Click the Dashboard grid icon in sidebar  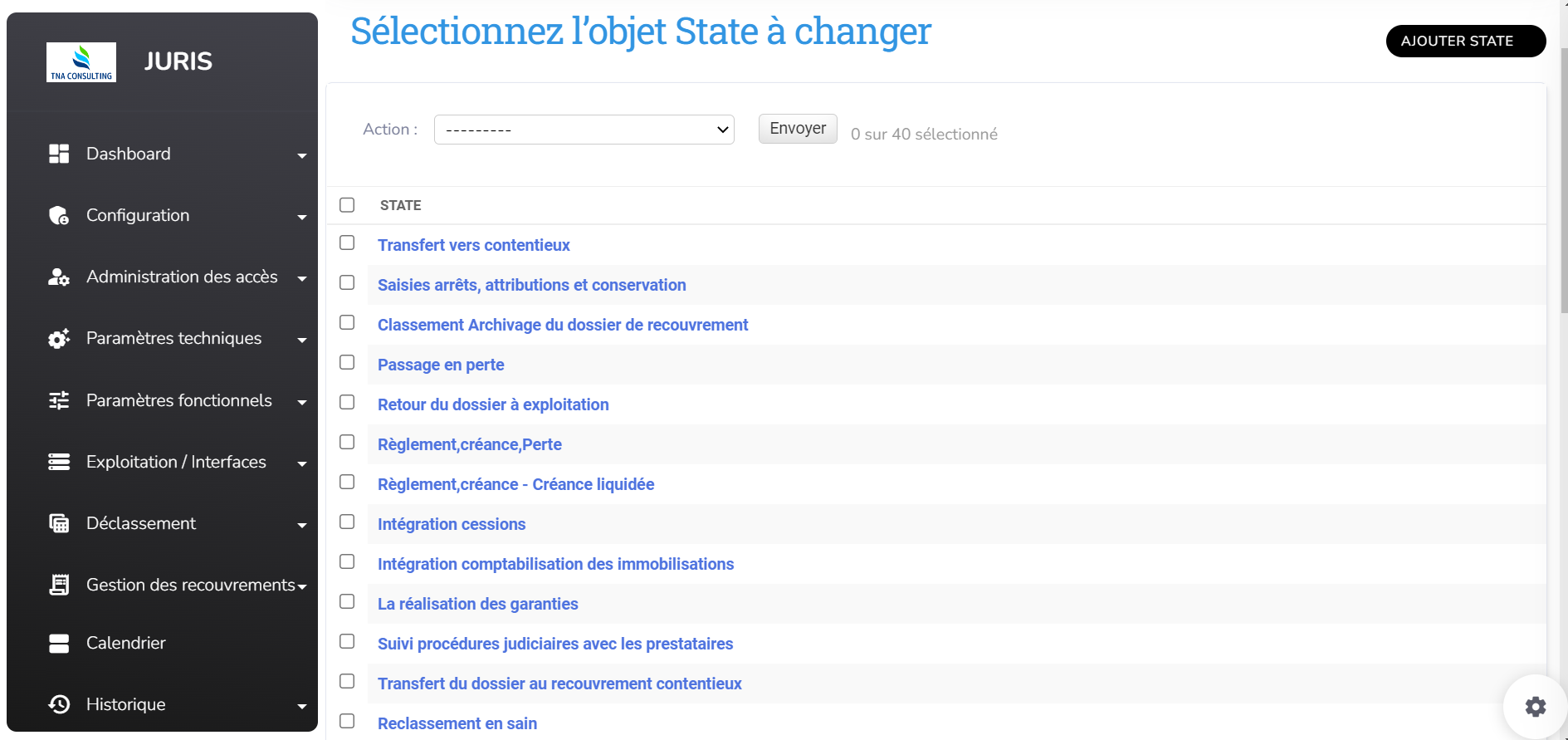(59, 154)
